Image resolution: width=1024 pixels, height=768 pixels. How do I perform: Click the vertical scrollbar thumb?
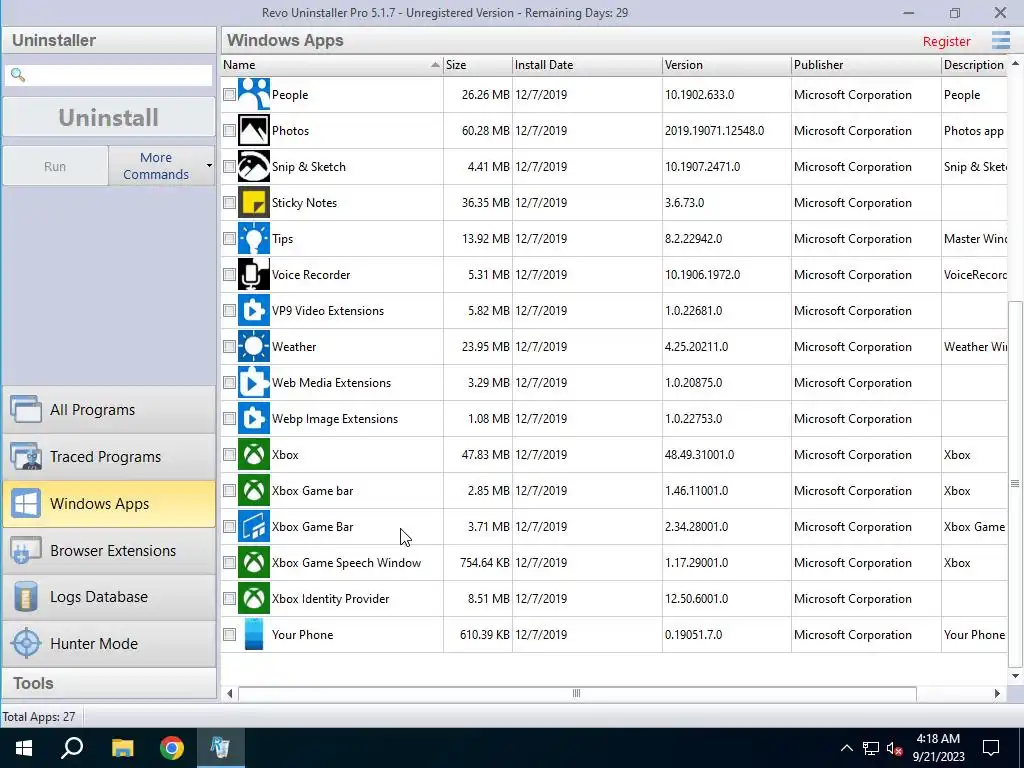[x=1015, y=483]
